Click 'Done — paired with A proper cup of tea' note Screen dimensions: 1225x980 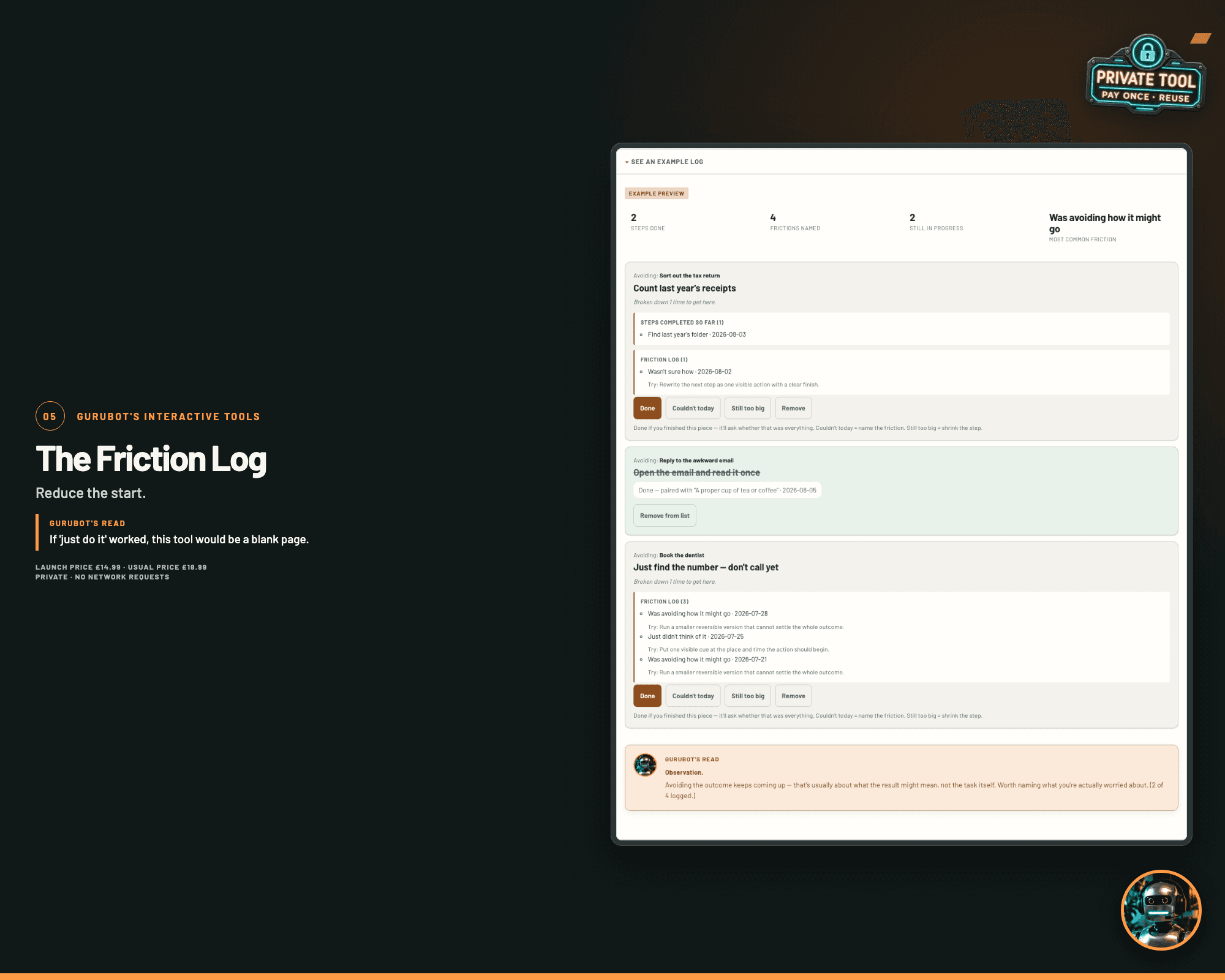point(727,491)
